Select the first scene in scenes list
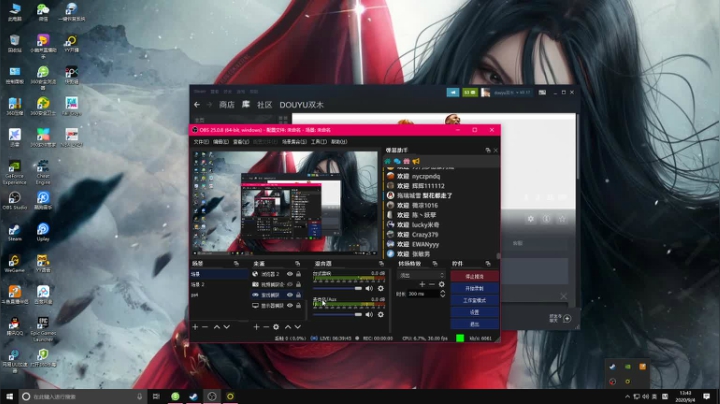The image size is (720, 404). [x=219, y=274]
